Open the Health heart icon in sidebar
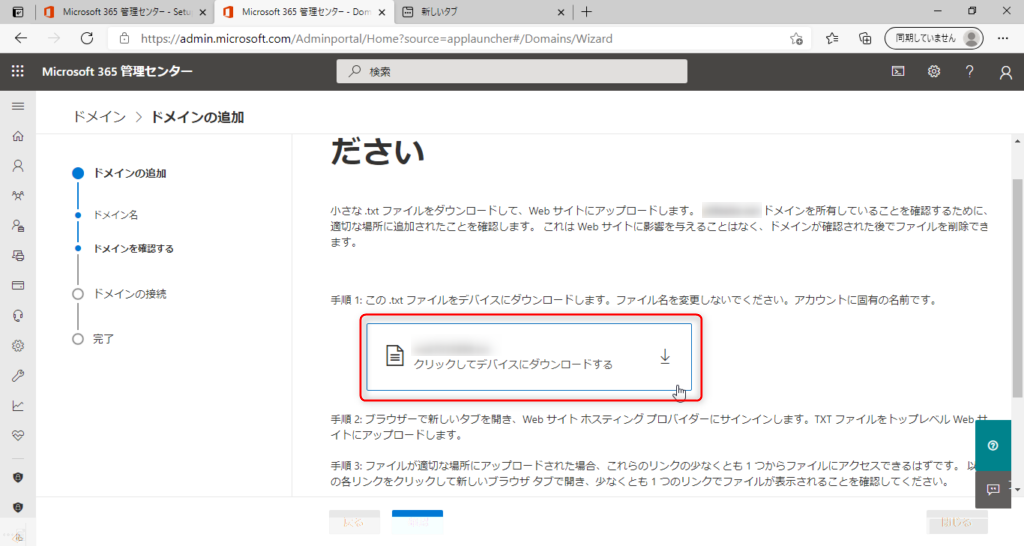The height and width of the screenshot is (546, 1024). pos(17,435)
